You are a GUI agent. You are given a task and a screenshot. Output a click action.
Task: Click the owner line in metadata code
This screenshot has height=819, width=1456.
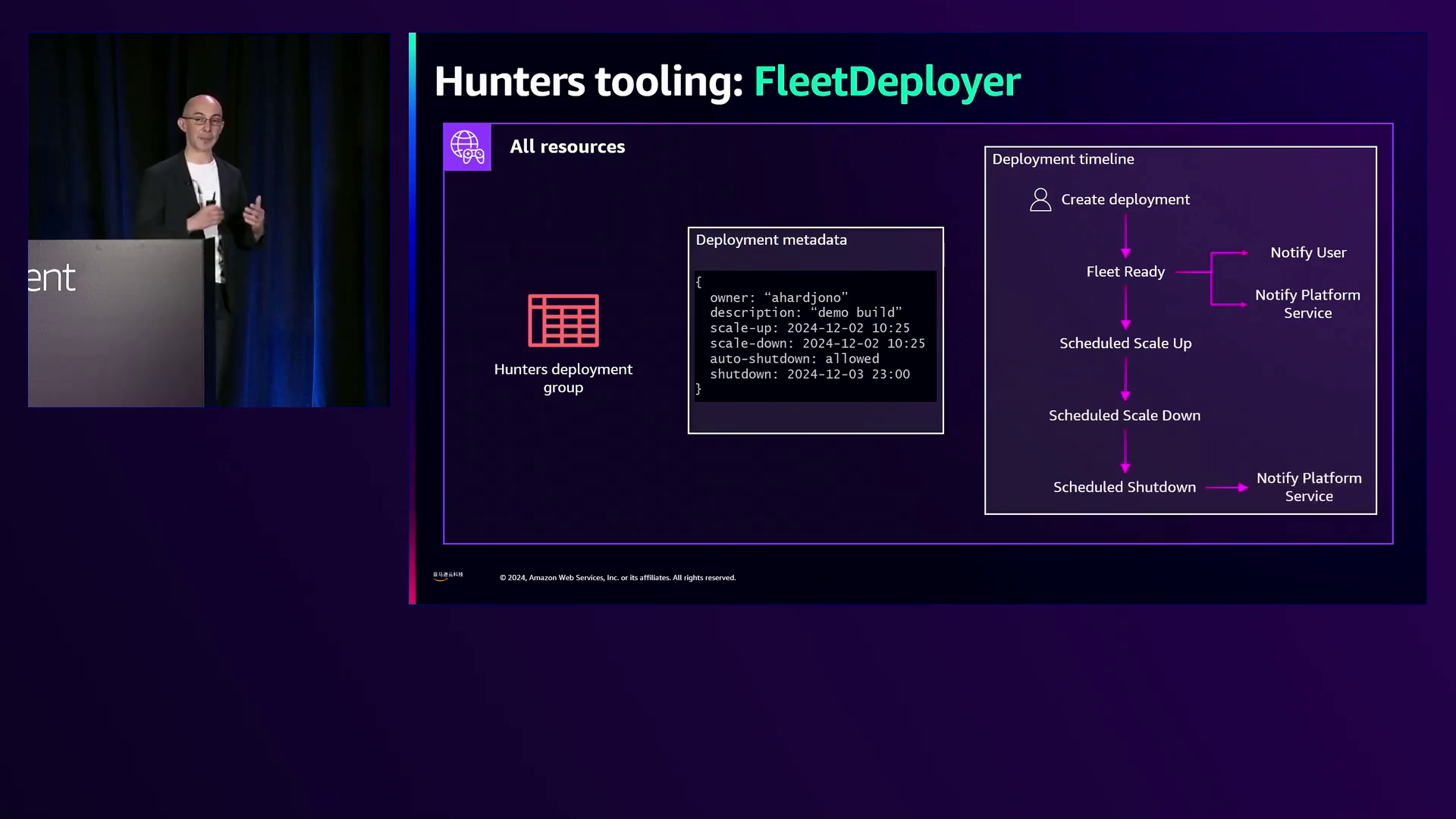click(x=779, y=297)
